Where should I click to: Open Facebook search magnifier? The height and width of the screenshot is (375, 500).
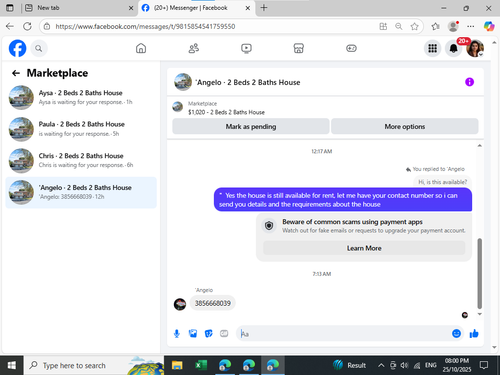pyautogui.click(x=39, y=49)
